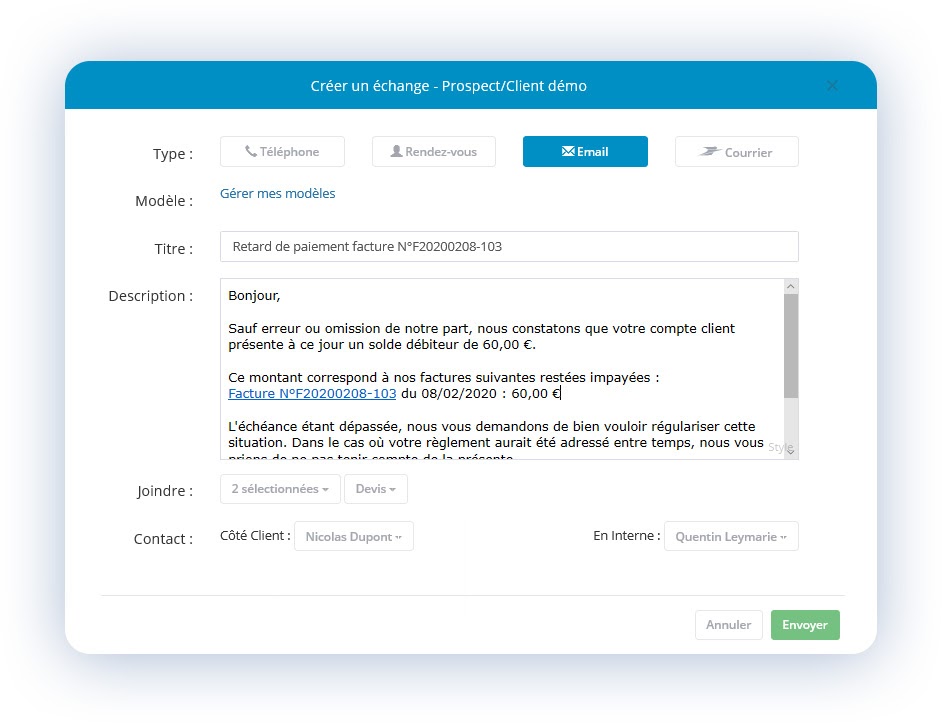Viewport: 942px width, 723px height.
Task: Click the envelope icon on Email
Action: tap(568, 151)
